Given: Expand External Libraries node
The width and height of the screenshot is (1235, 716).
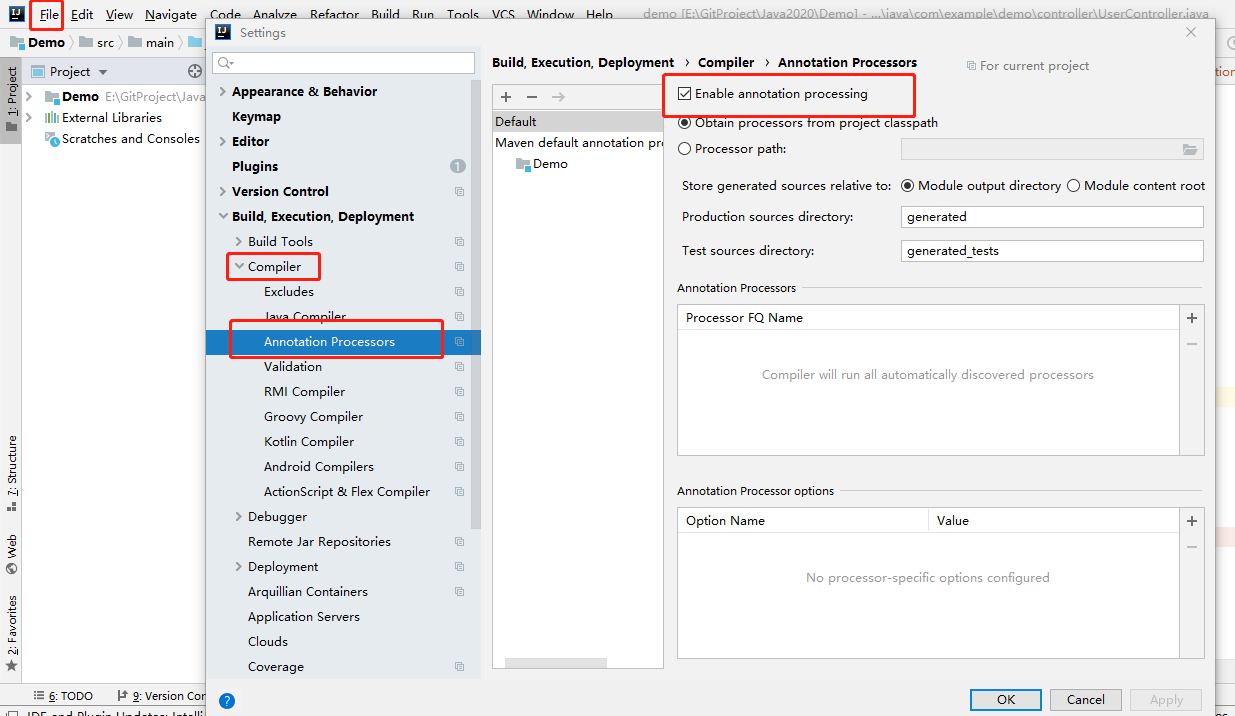Looking at the screenshot, I should (x=29, y=118).
